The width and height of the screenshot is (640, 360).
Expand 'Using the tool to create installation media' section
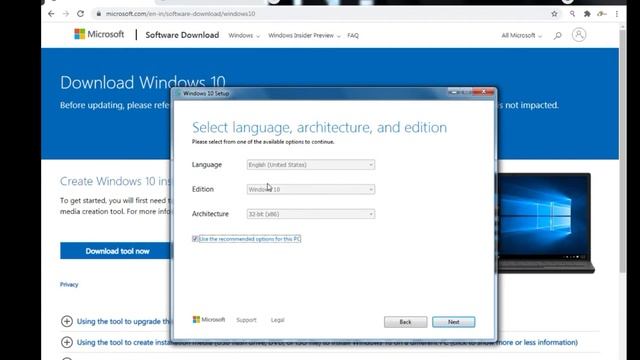tap(67, 342)
